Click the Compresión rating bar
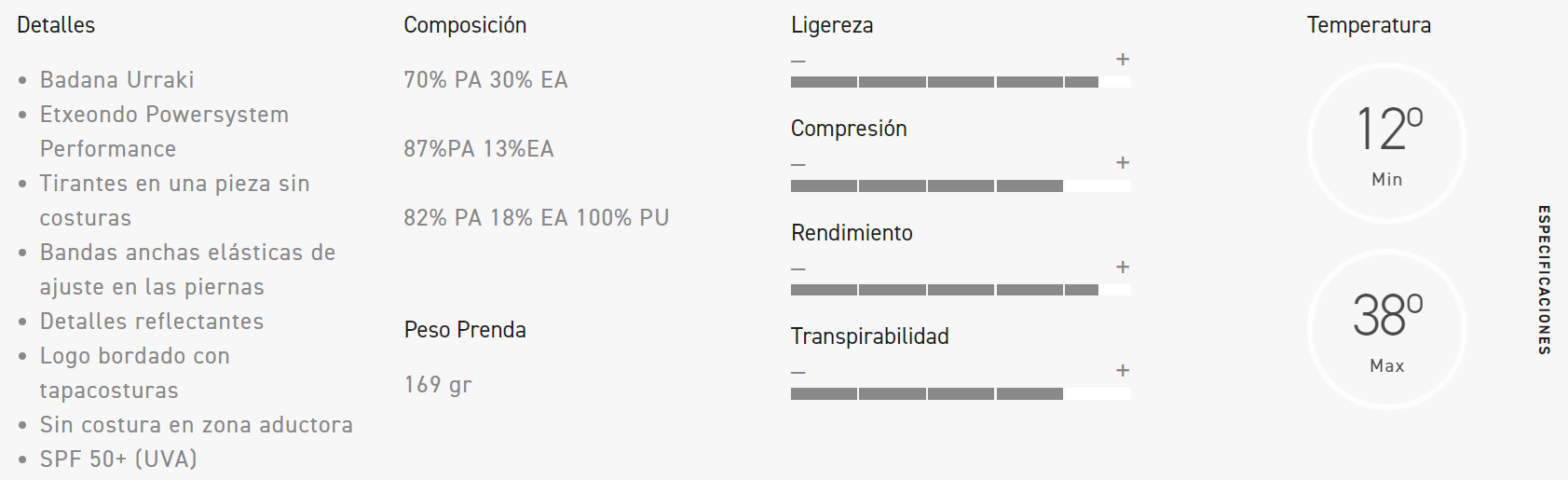Image resolution: width=1568 pixels, height=480 pixels. pyautogui.click(x=961, y=186)
